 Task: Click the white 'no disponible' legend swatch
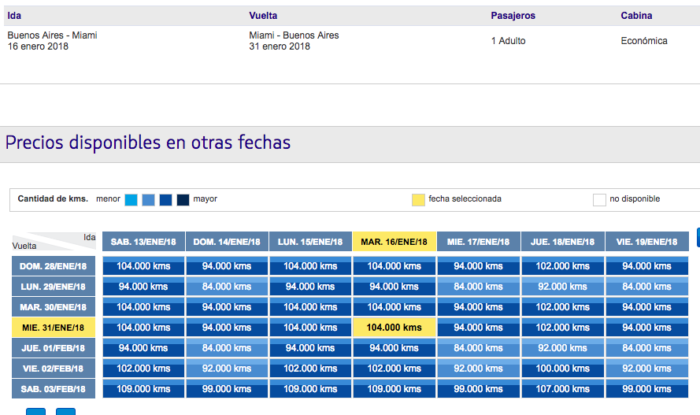(599, 199)
